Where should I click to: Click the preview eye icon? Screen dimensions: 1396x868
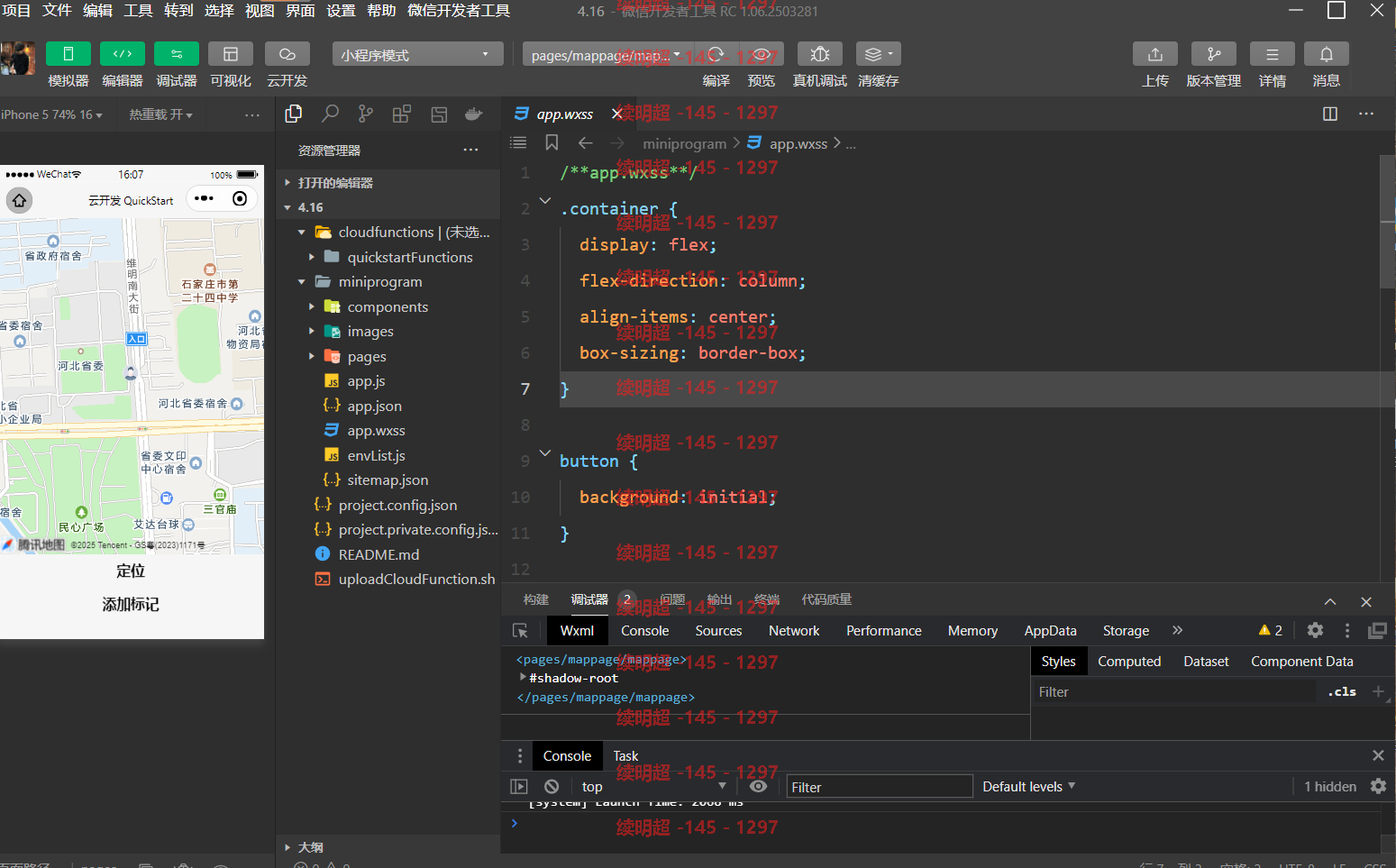pyautogui.click(x=762, y=54)
